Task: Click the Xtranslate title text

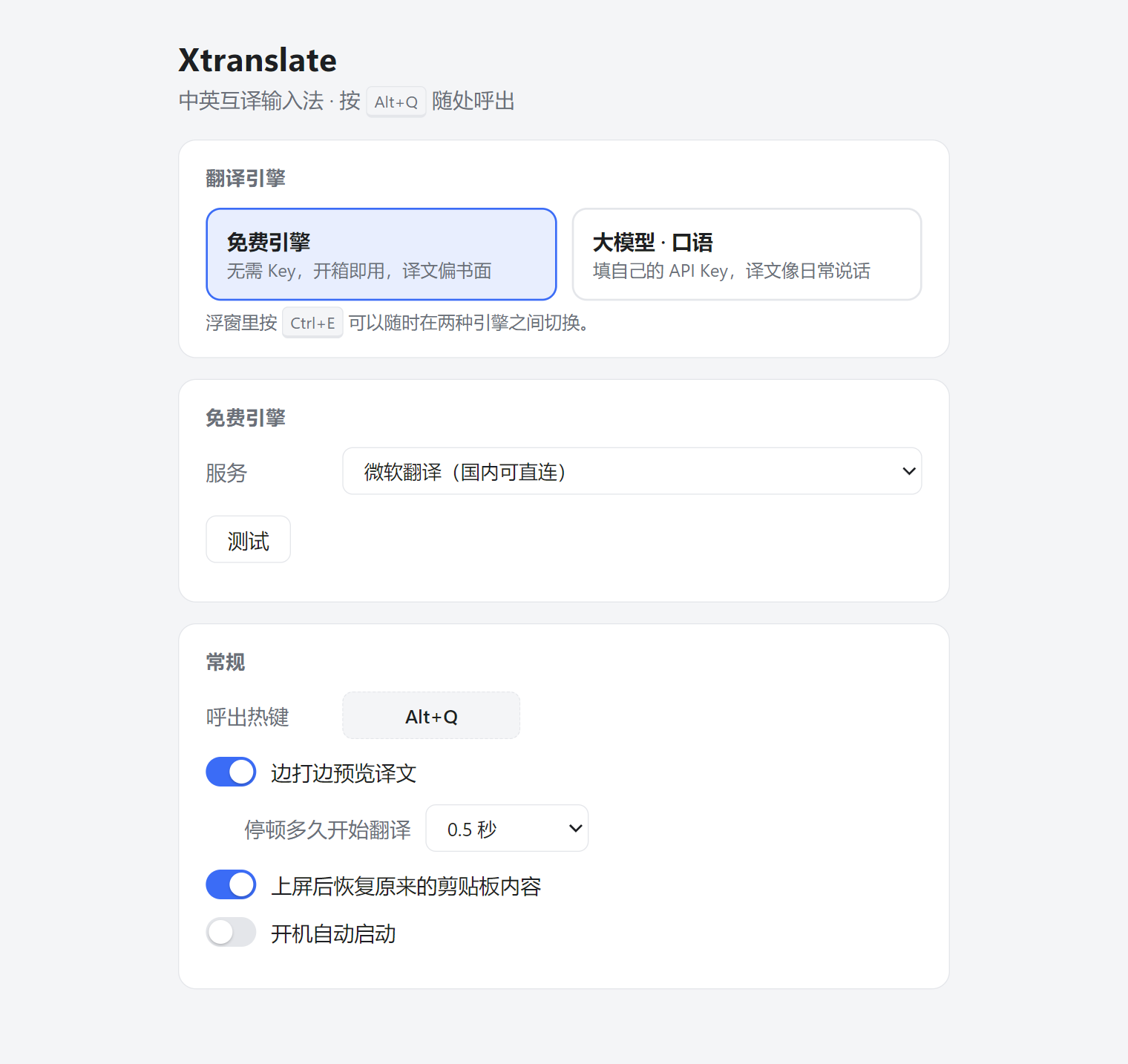Action: [x=258, y=60]
